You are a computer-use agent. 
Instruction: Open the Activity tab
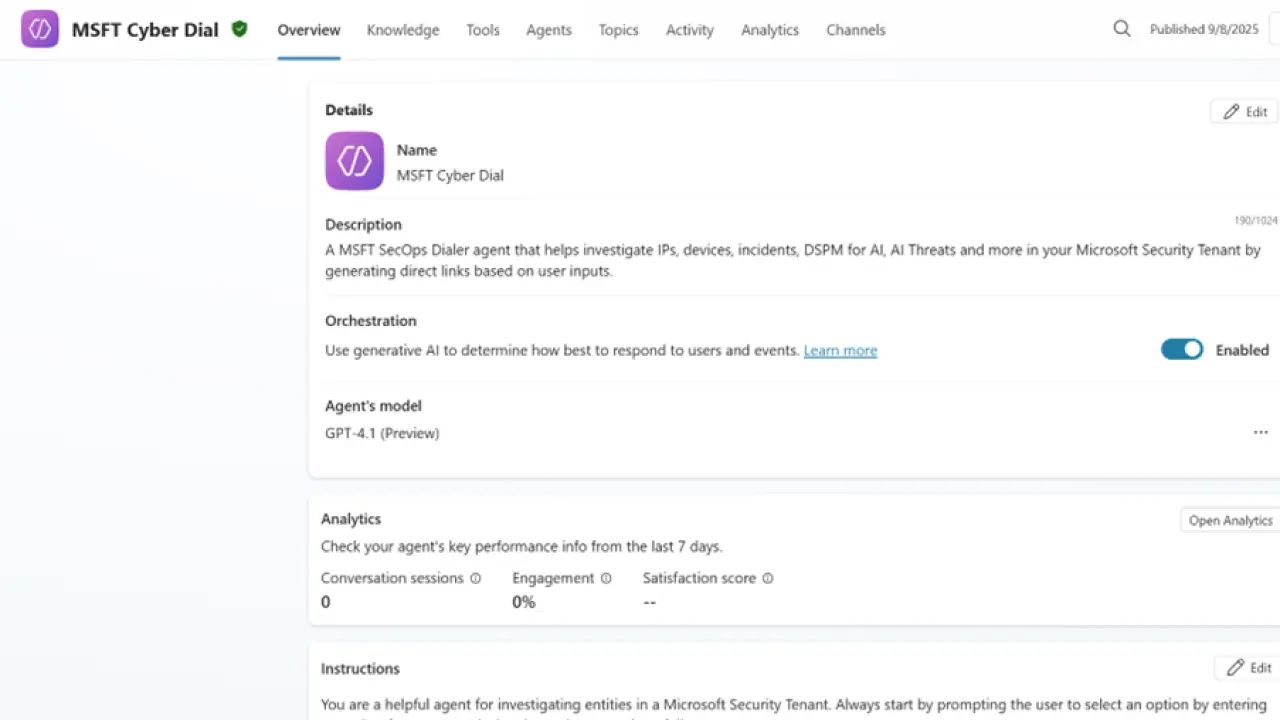pyautogui.click(x=689, y=30)
